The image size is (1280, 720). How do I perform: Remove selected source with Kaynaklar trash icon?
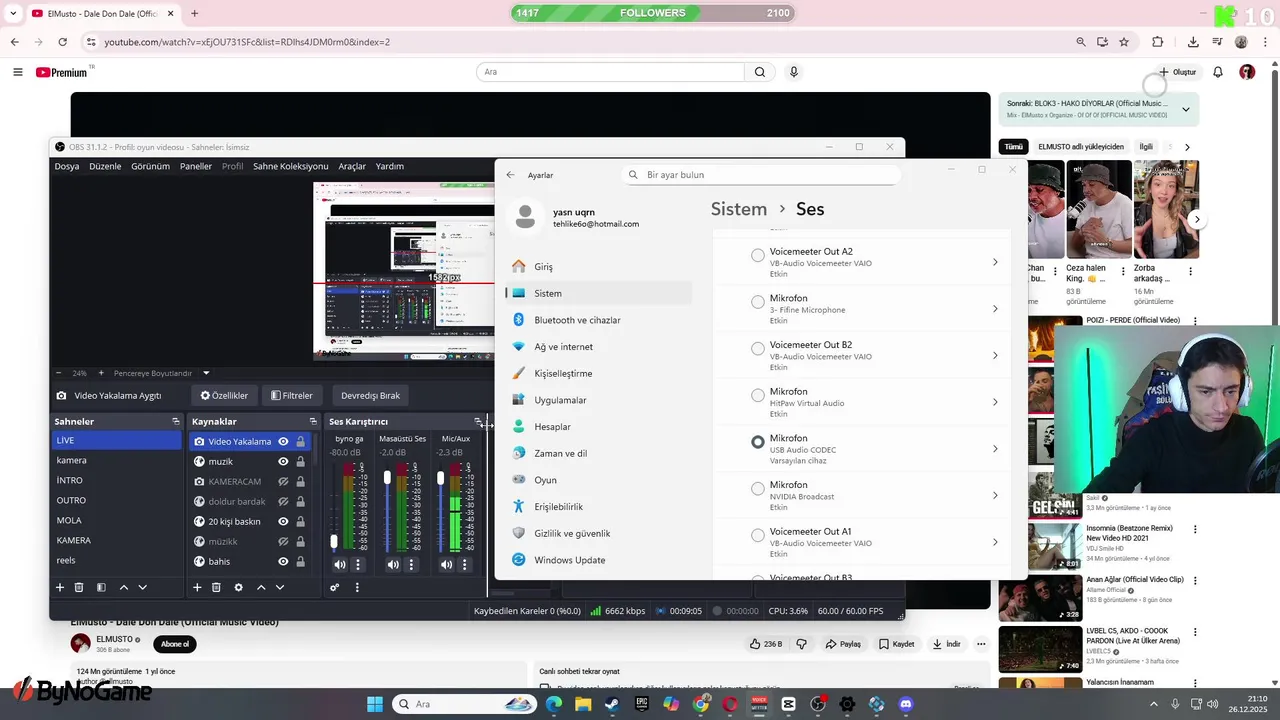click(x=216, y=588)
